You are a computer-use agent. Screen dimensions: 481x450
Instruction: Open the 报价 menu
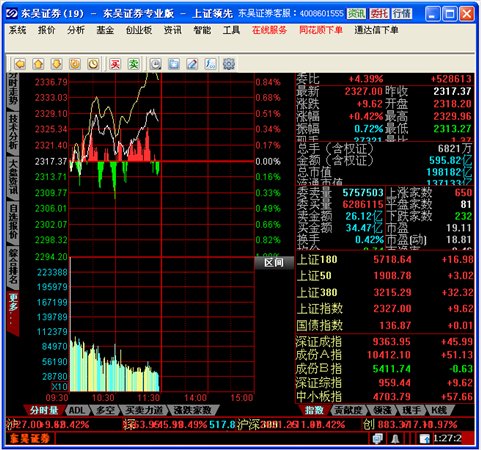46,30
